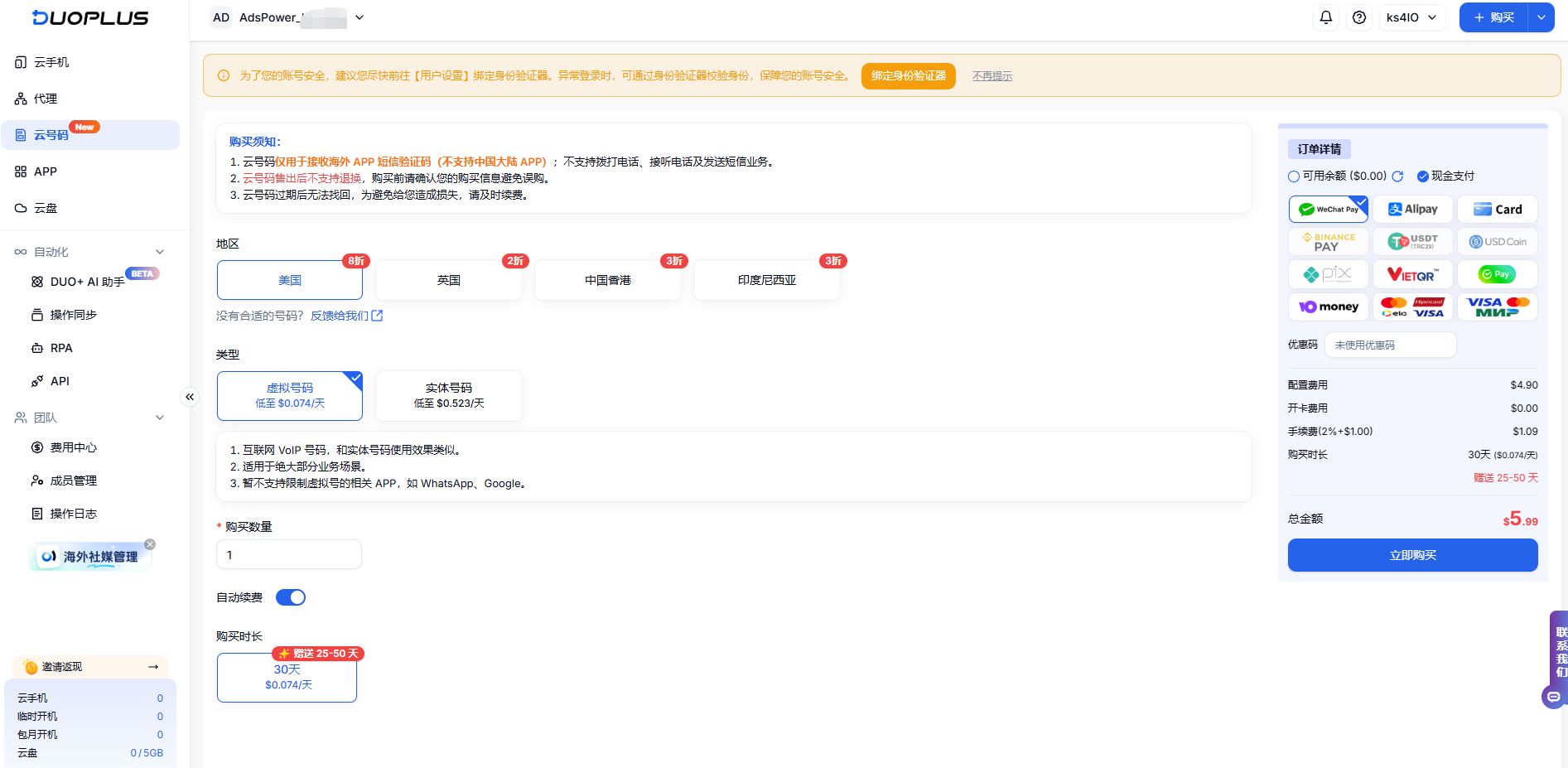This screenshot has width=1568, height=768.
Task: Click the 立即购买 purchase button
Action: (x=1412, y=555)
